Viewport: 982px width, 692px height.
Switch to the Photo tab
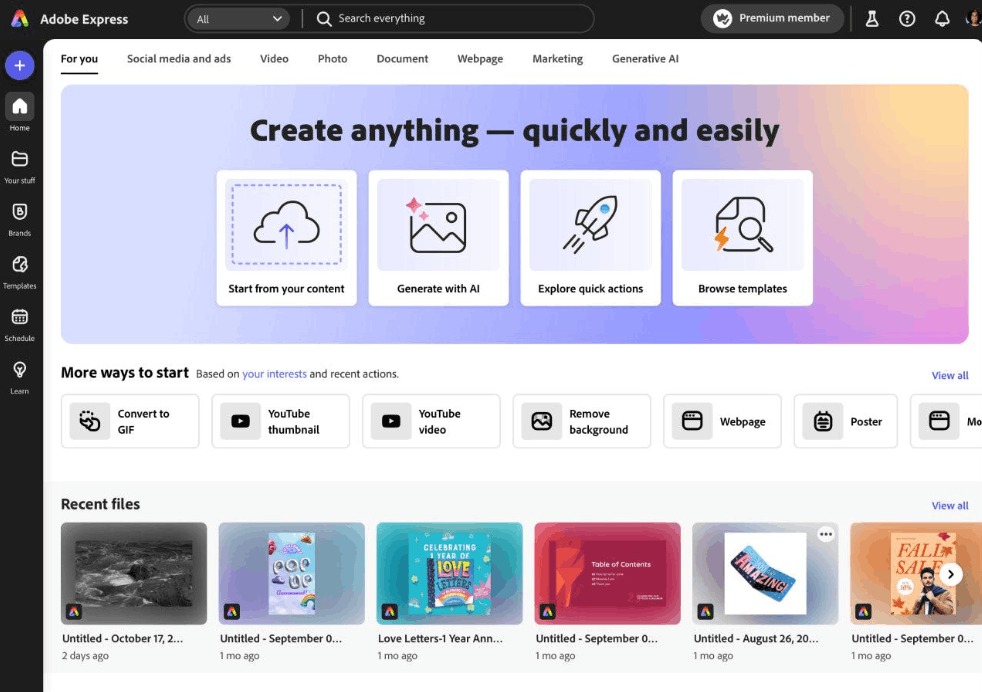pyautogui.click(x=332, y=59)
